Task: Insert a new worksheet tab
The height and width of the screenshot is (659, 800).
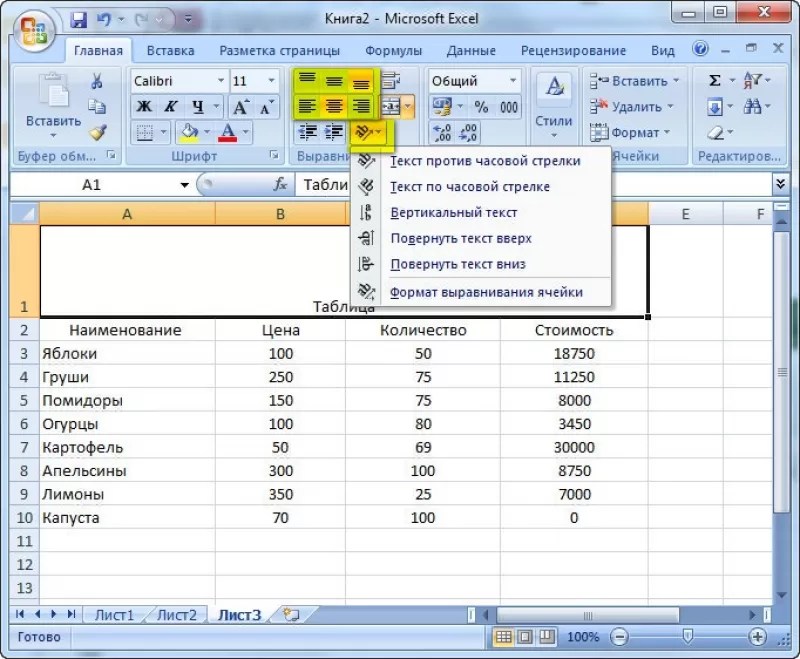Action: point(291,615)
